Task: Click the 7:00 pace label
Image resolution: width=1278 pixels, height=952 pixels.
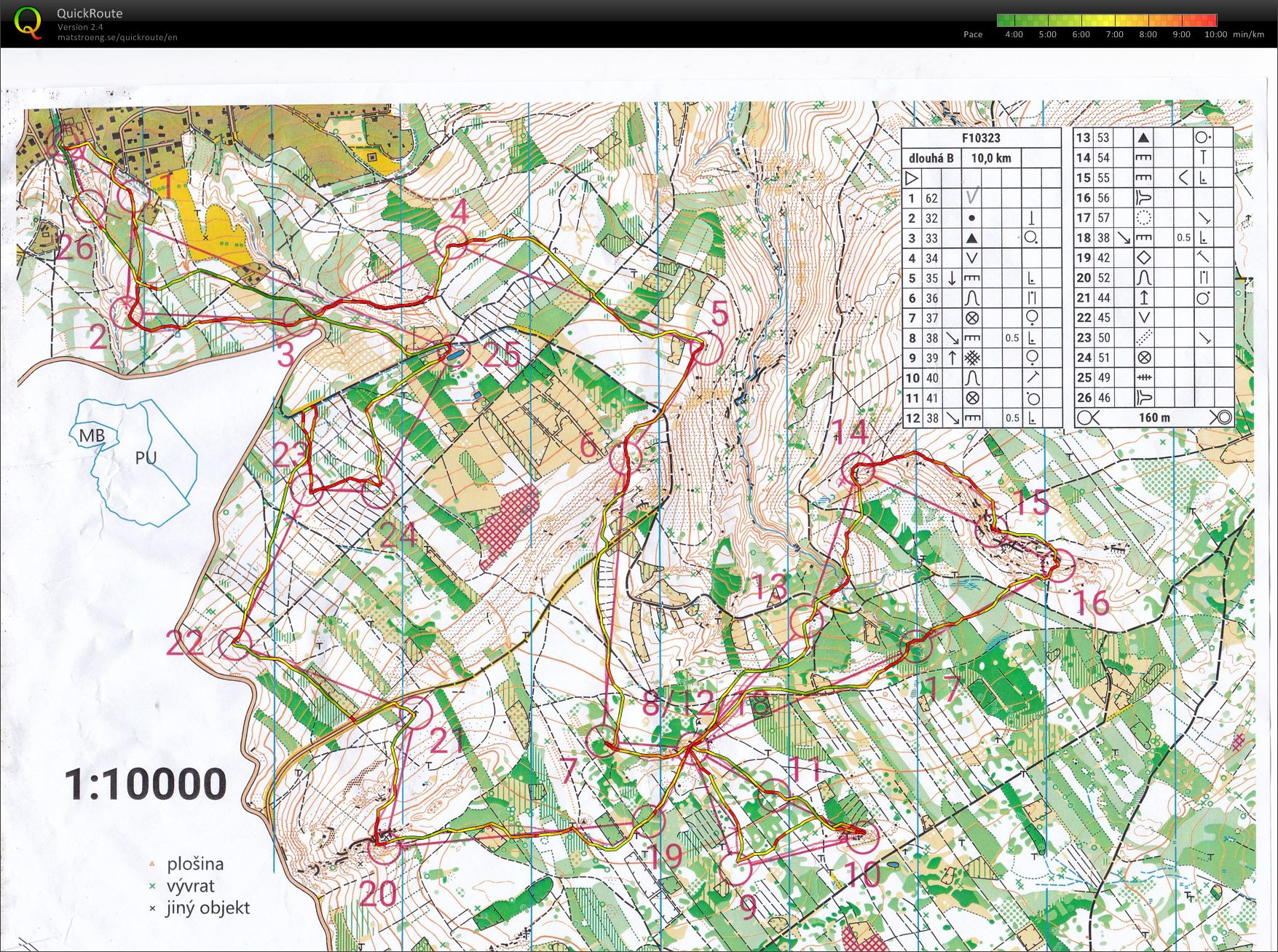Action: tap(1114, 34)
